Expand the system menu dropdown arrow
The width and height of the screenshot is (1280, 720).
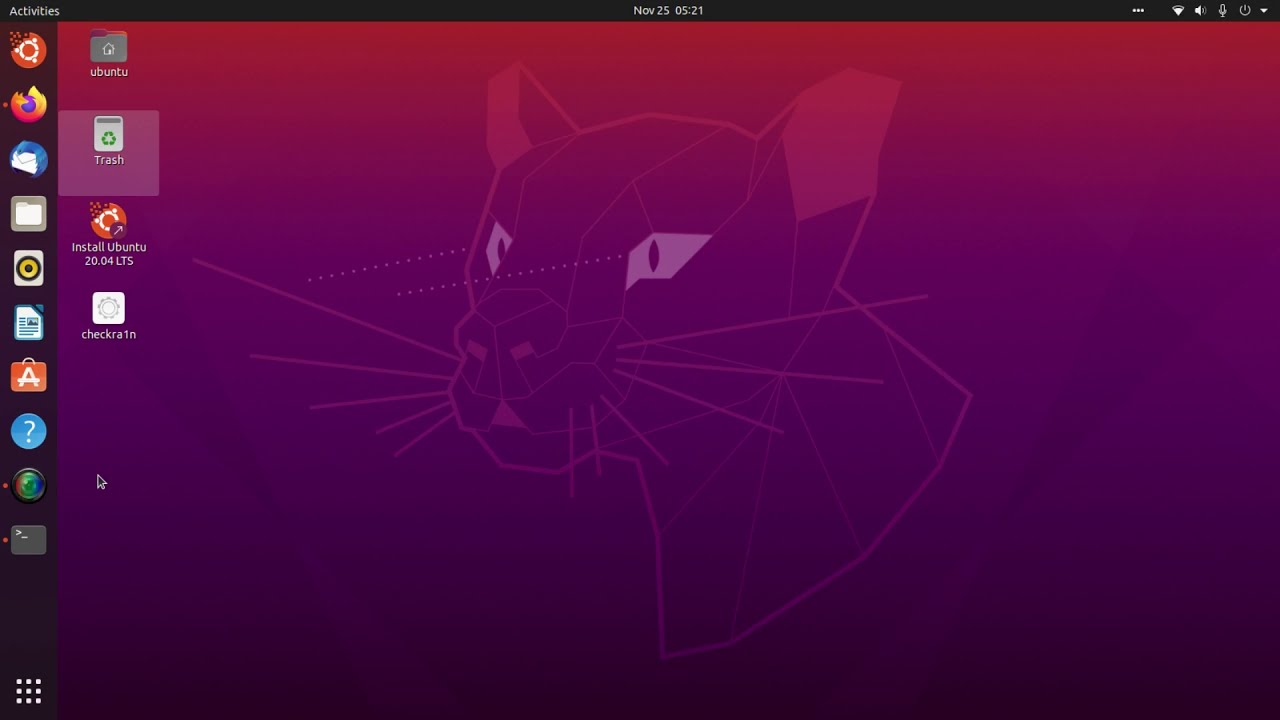(1264, 11)
